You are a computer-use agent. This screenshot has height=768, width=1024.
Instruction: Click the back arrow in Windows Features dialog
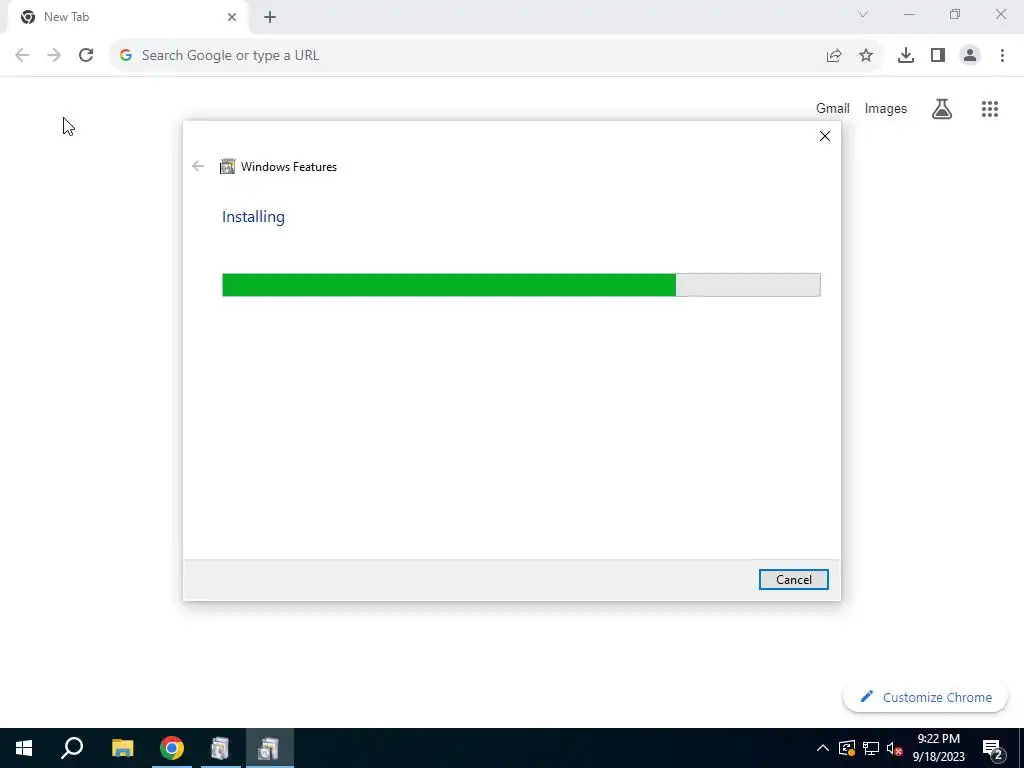click(198, 166)
